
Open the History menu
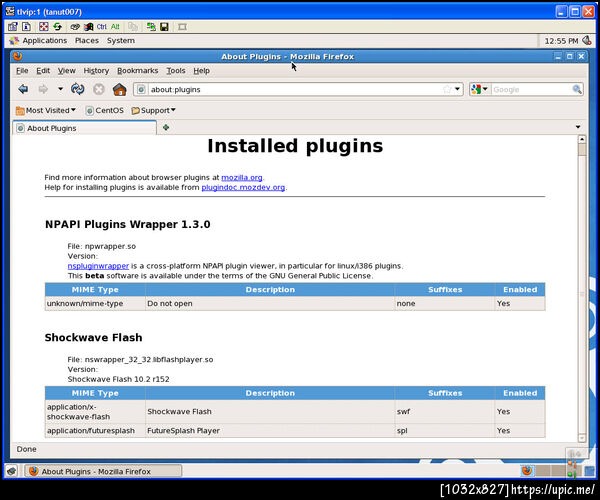(96, 71)
